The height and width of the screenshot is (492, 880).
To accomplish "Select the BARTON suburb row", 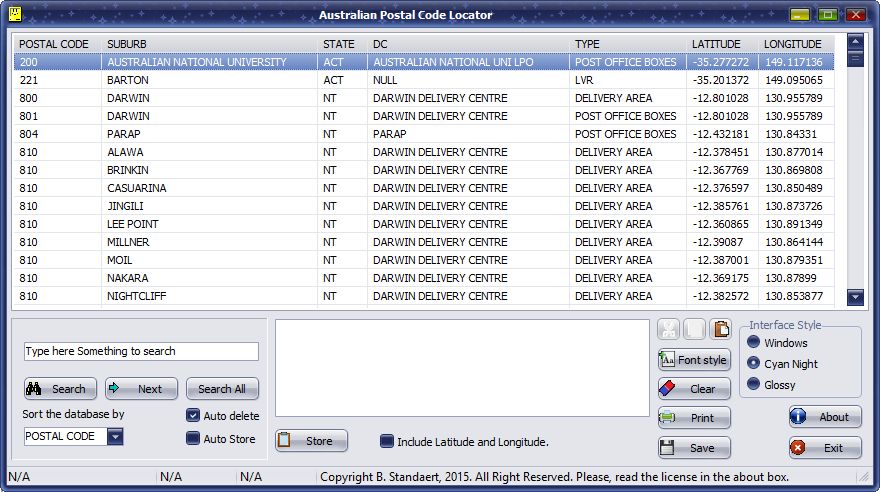I will coord(424,80).
